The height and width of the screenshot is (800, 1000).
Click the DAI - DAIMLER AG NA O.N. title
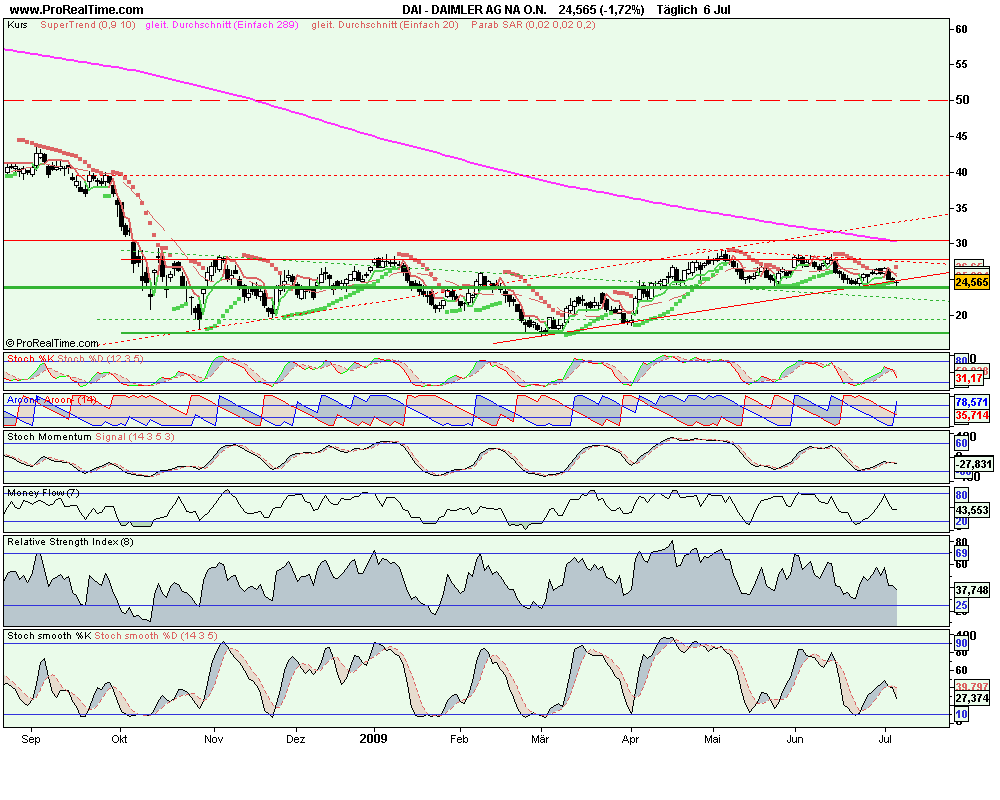click(x=474, y=10)
